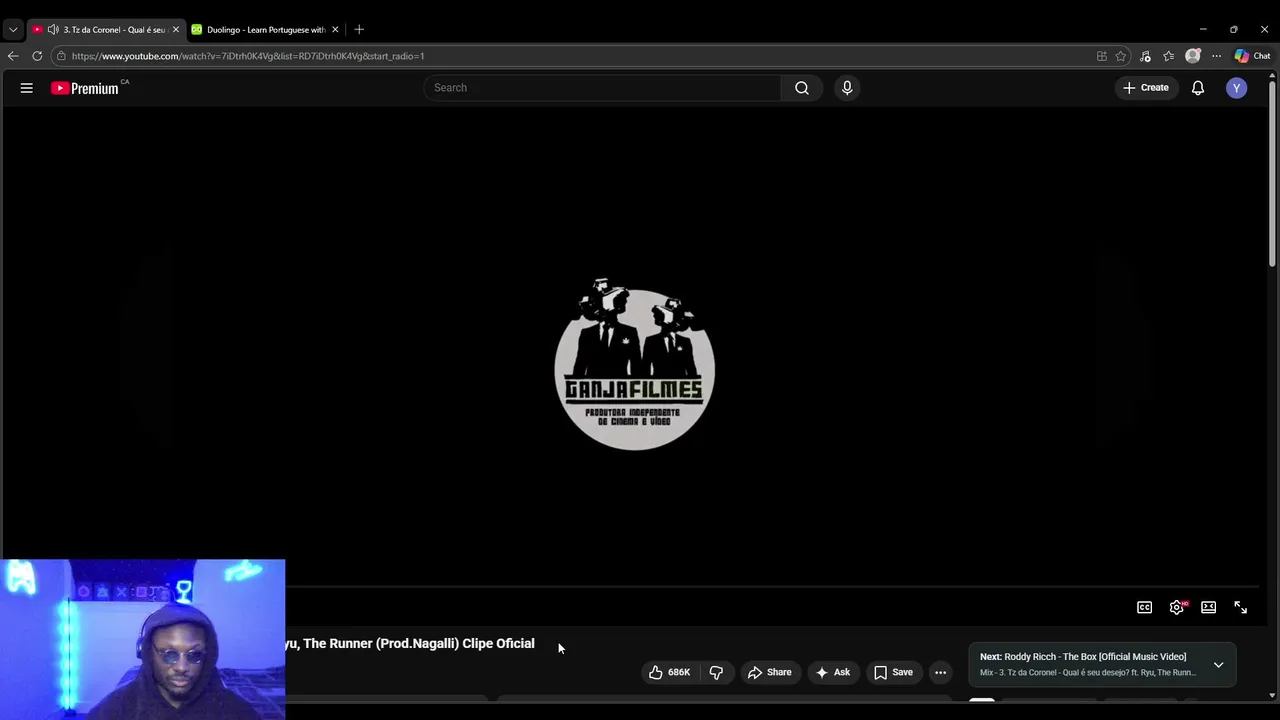
Task: Close the Duolingo tab
Action: 335,30
